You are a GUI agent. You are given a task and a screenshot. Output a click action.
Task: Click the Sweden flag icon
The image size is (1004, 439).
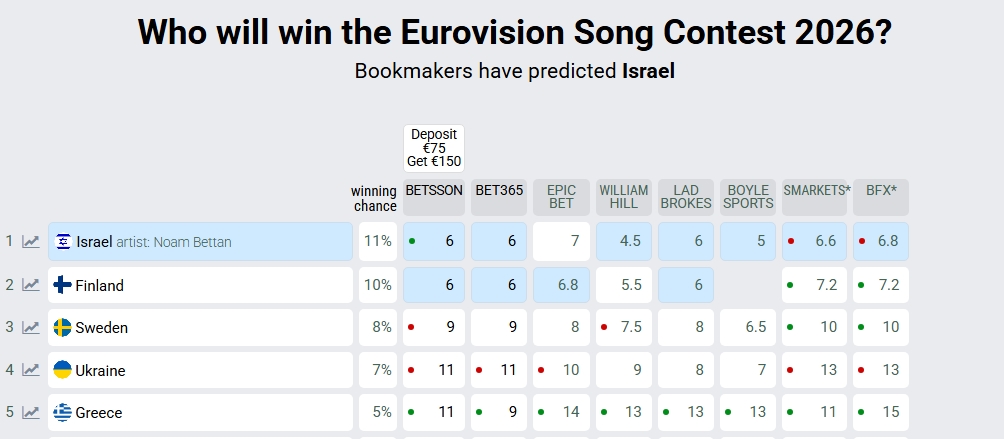62,327
